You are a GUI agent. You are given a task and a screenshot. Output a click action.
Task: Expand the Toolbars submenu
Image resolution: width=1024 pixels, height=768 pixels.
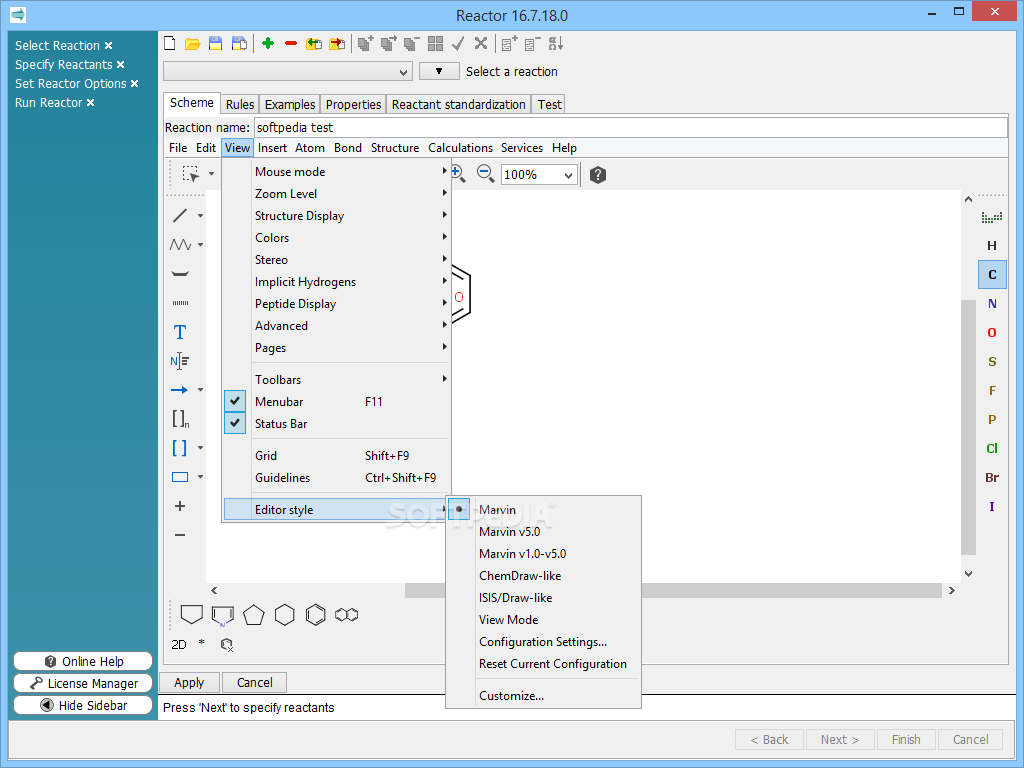point(336,379)
